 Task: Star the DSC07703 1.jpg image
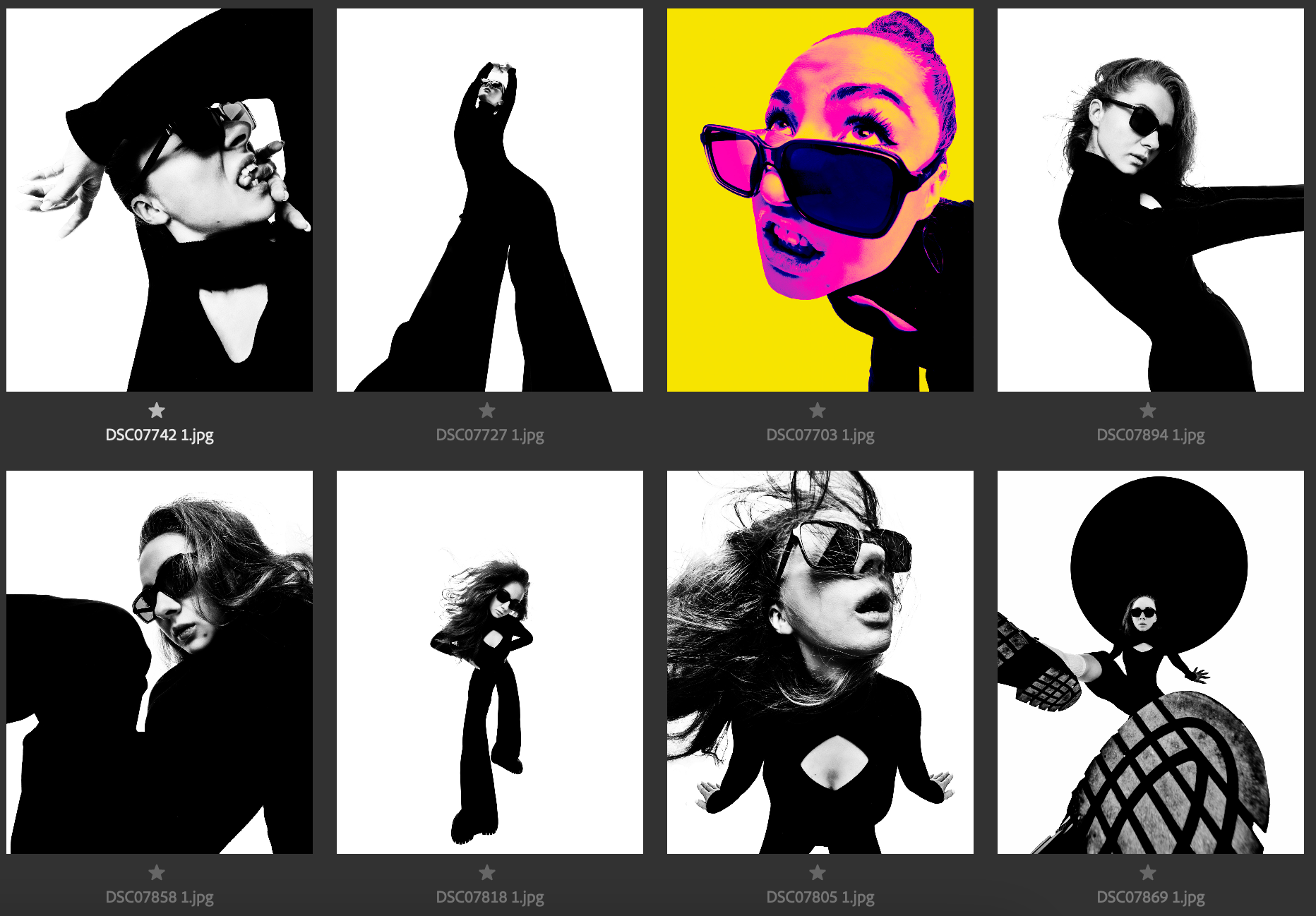point(818,410)
